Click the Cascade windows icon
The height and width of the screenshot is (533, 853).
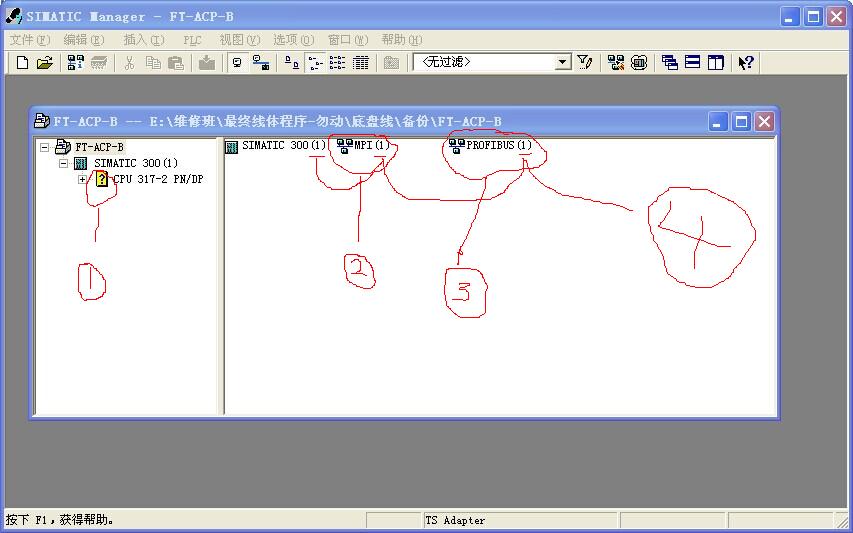[x=670, y=63]
